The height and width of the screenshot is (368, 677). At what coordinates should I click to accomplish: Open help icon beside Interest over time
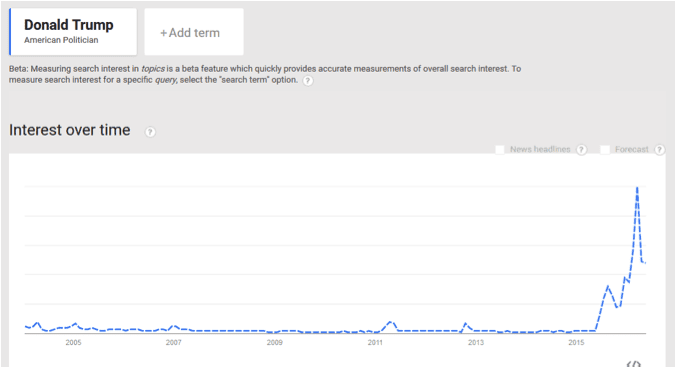click(x=150, y=132)
